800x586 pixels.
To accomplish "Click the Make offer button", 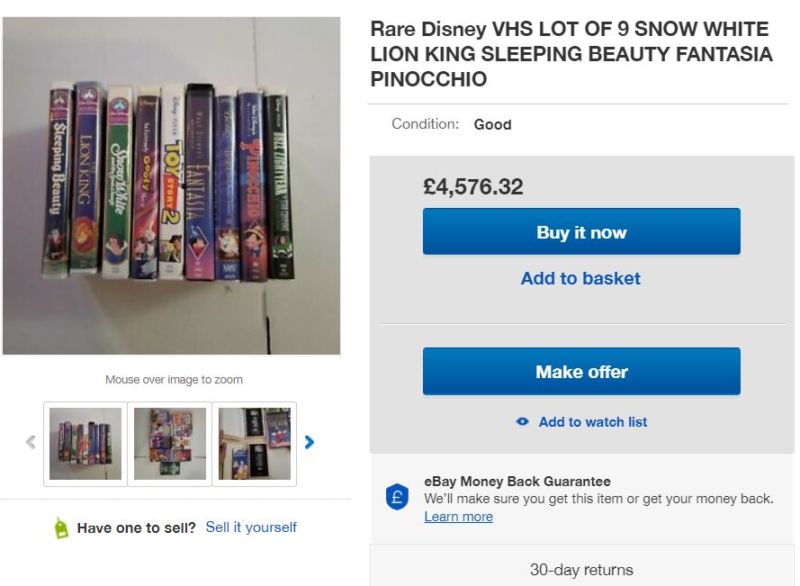I will click(581, 371).
